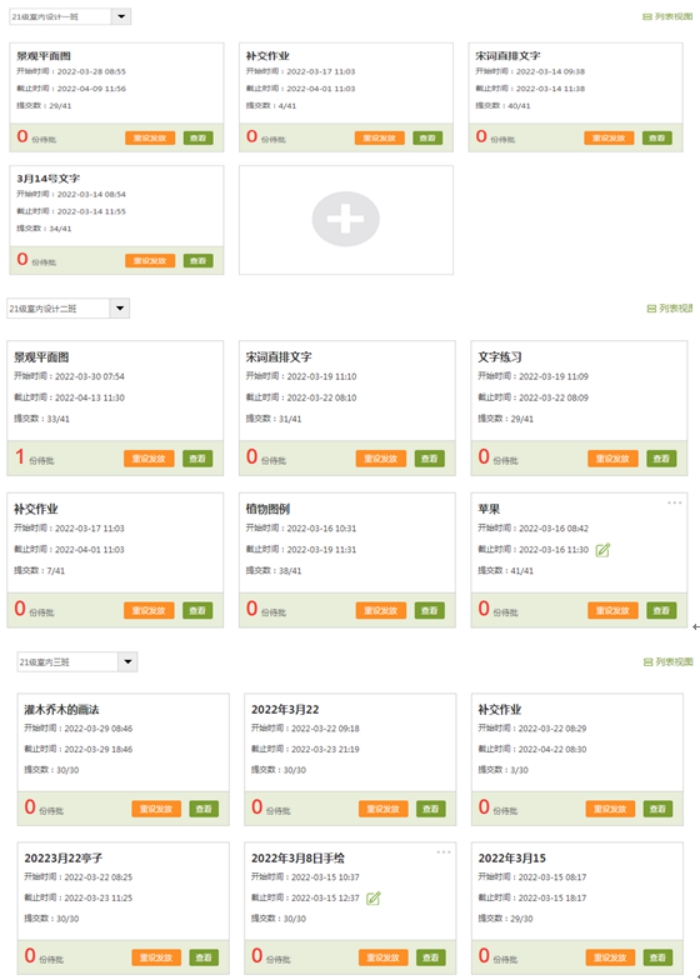The width and height of the screenshot is (700, 980).
Task: Select the 补交作业 card in class three
Action: click(500, 709)
